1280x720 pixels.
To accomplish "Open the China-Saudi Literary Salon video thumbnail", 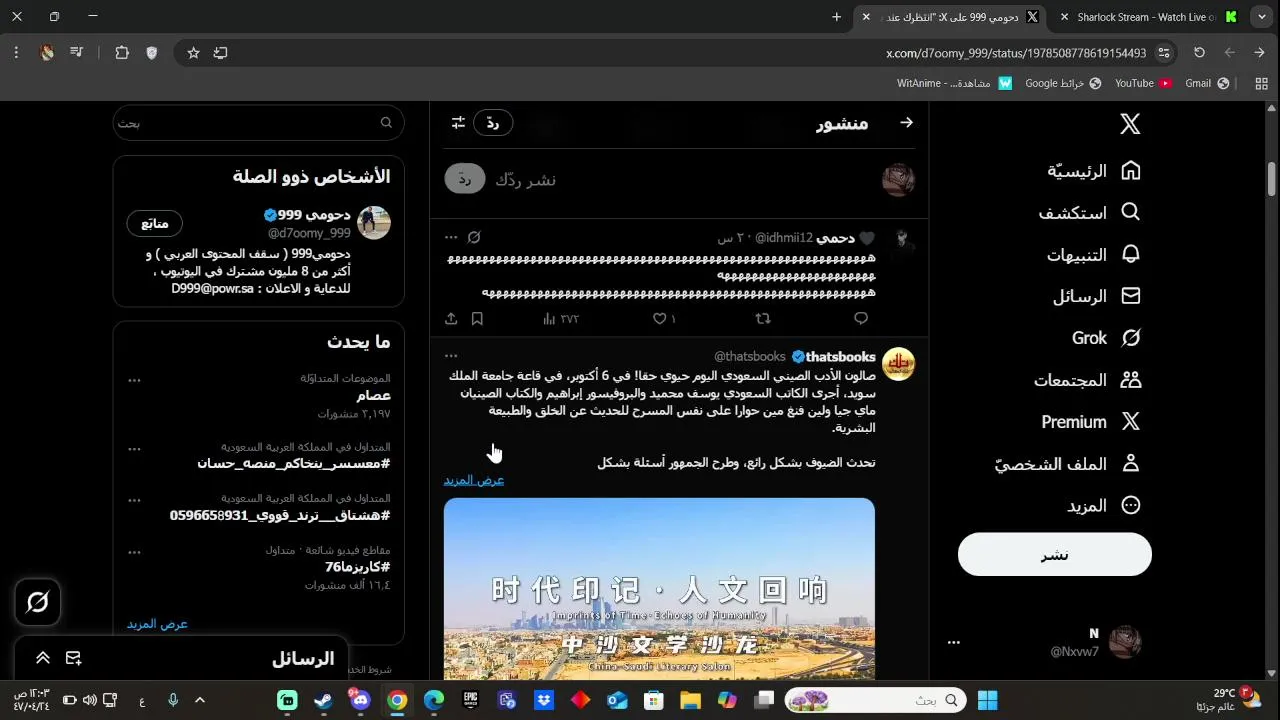I will (x=659, y=589).
